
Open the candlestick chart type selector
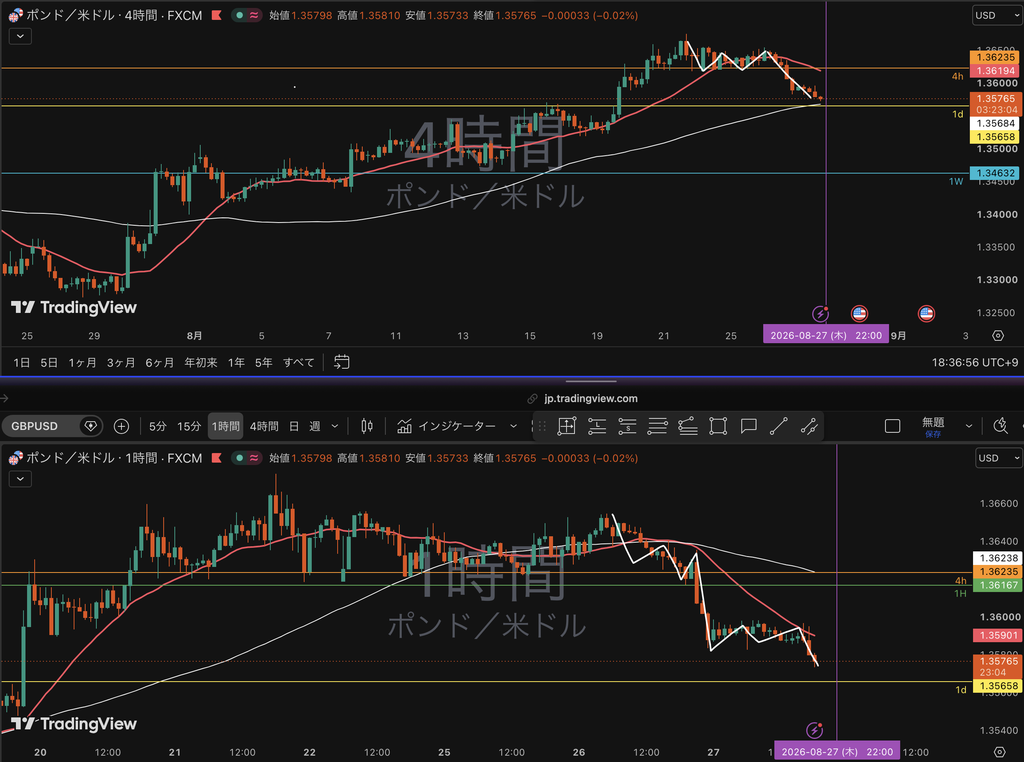367,426
